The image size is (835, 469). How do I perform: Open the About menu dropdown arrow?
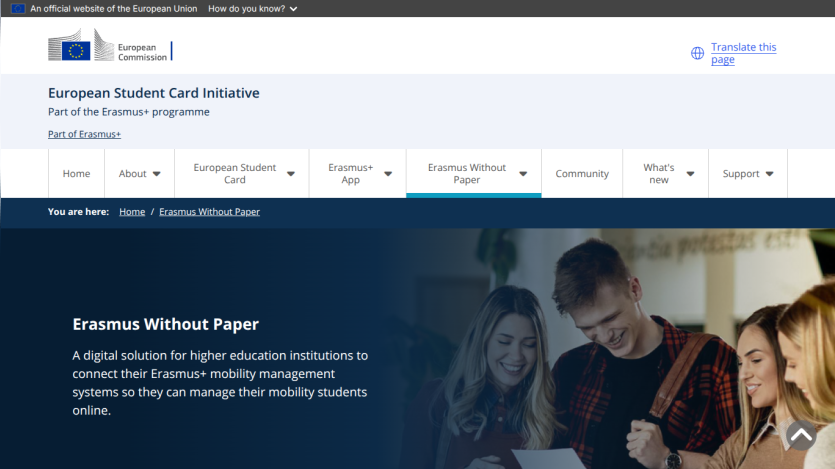point(157,174)
